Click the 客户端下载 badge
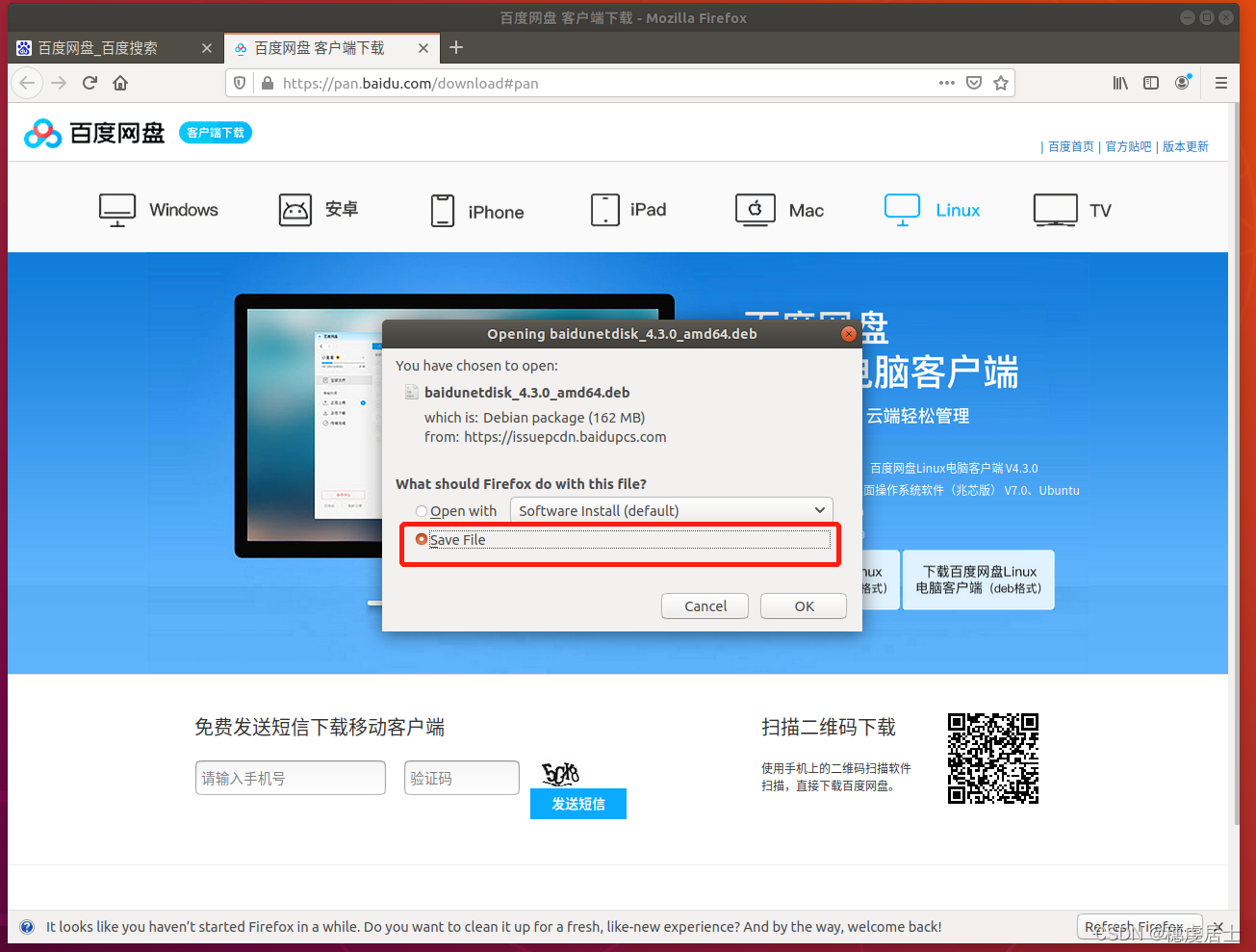Screen dimensions: 1256x952 point(216,133)
